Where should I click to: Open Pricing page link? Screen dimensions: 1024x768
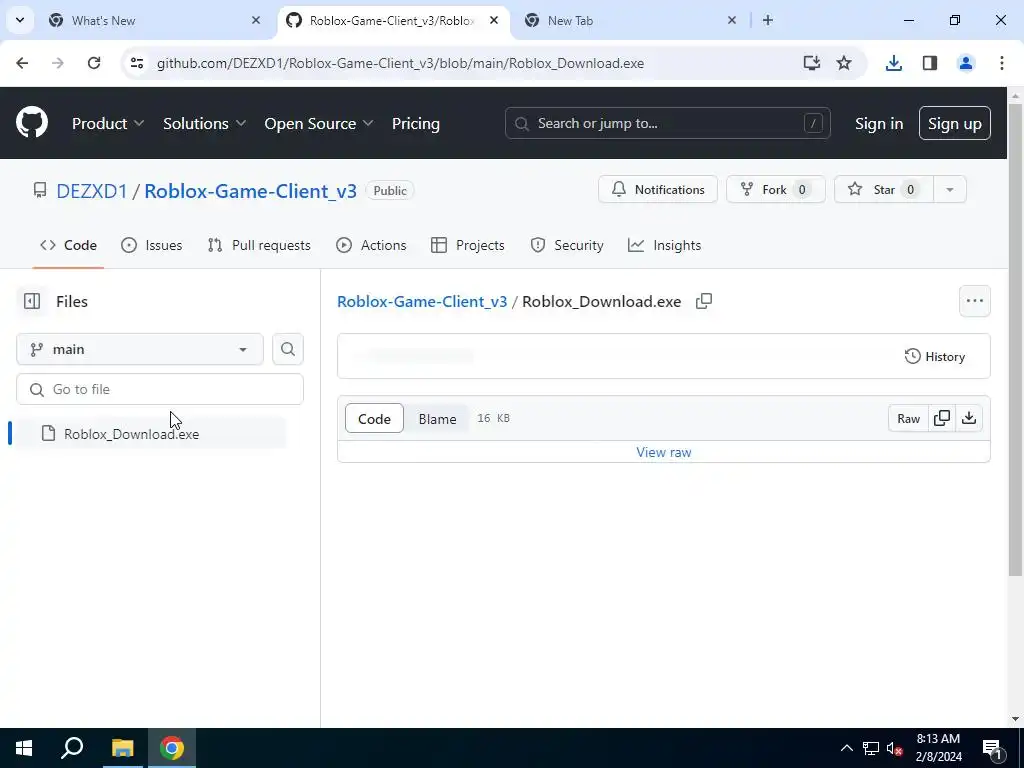[415, 123]
